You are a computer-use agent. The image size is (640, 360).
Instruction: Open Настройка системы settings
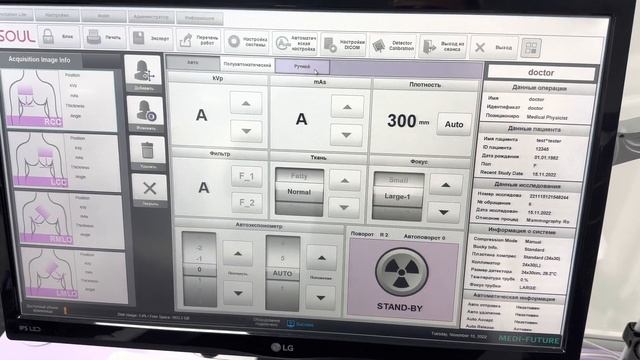coord(247,41)
